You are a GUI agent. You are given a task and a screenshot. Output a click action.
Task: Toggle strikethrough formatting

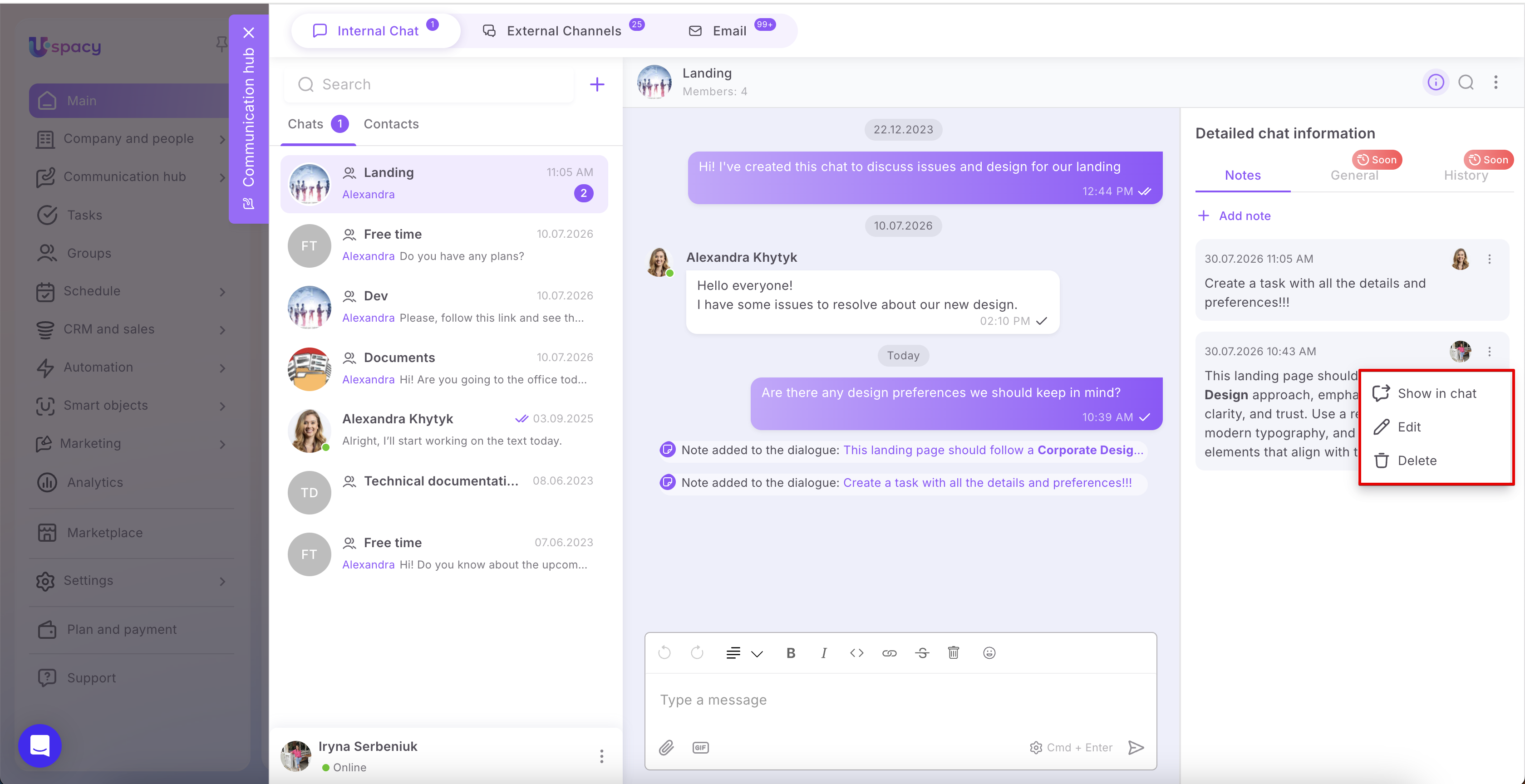[922, 652]
